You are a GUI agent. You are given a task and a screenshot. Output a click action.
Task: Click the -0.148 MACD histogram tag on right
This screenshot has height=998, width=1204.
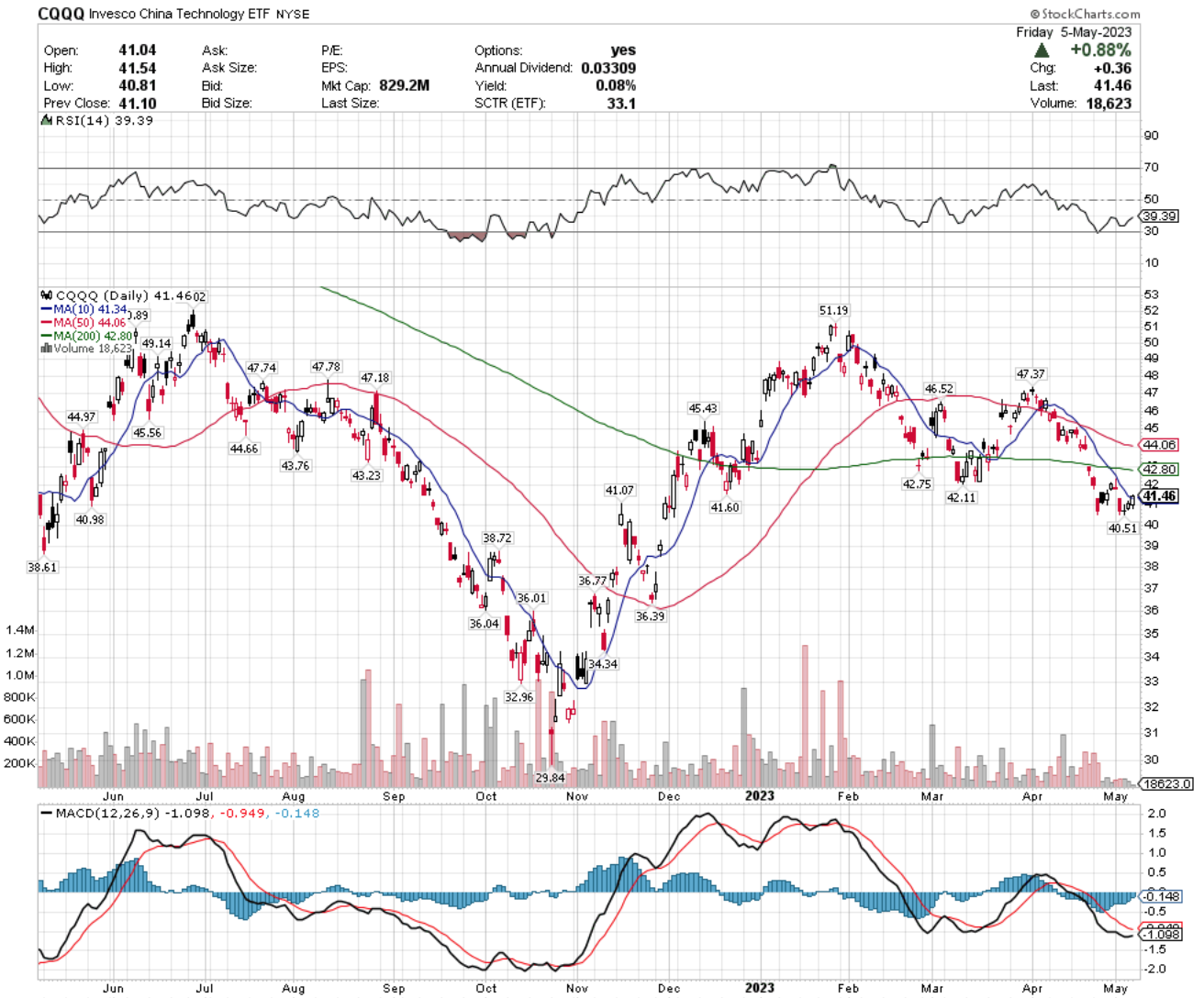click(x=1161, y=896)
